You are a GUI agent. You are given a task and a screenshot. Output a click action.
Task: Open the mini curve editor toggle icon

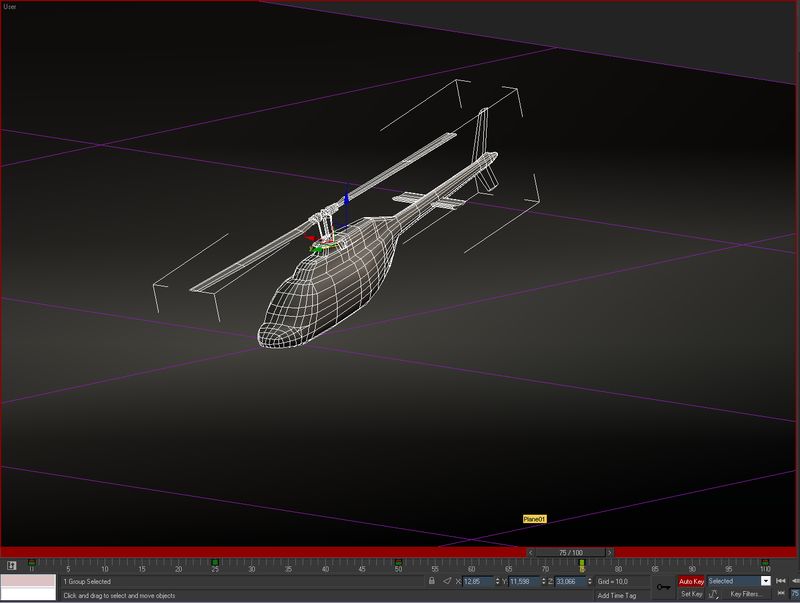(11, 565)
